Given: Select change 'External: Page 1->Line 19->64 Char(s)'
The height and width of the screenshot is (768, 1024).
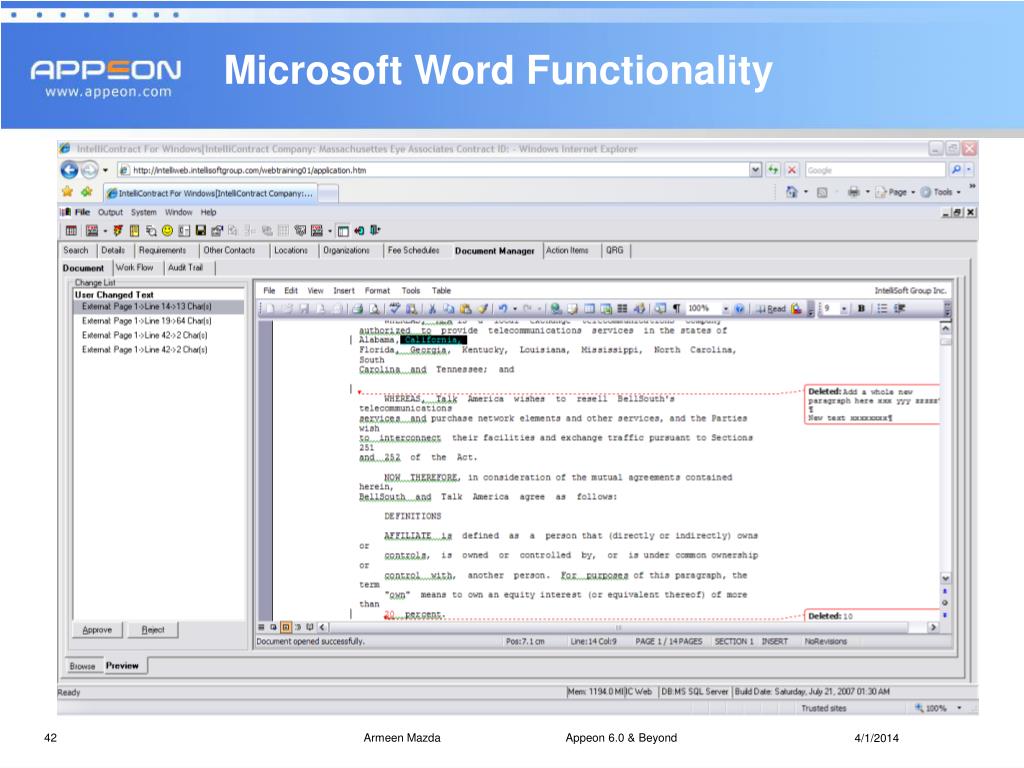Looking at the screenshot, I should [x=147, y=321].
